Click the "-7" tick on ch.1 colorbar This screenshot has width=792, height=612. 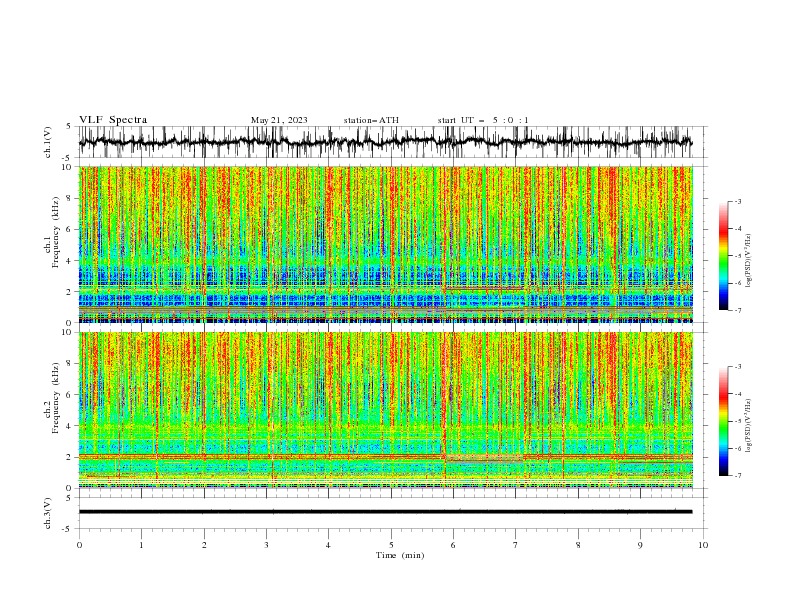[738, 311]
